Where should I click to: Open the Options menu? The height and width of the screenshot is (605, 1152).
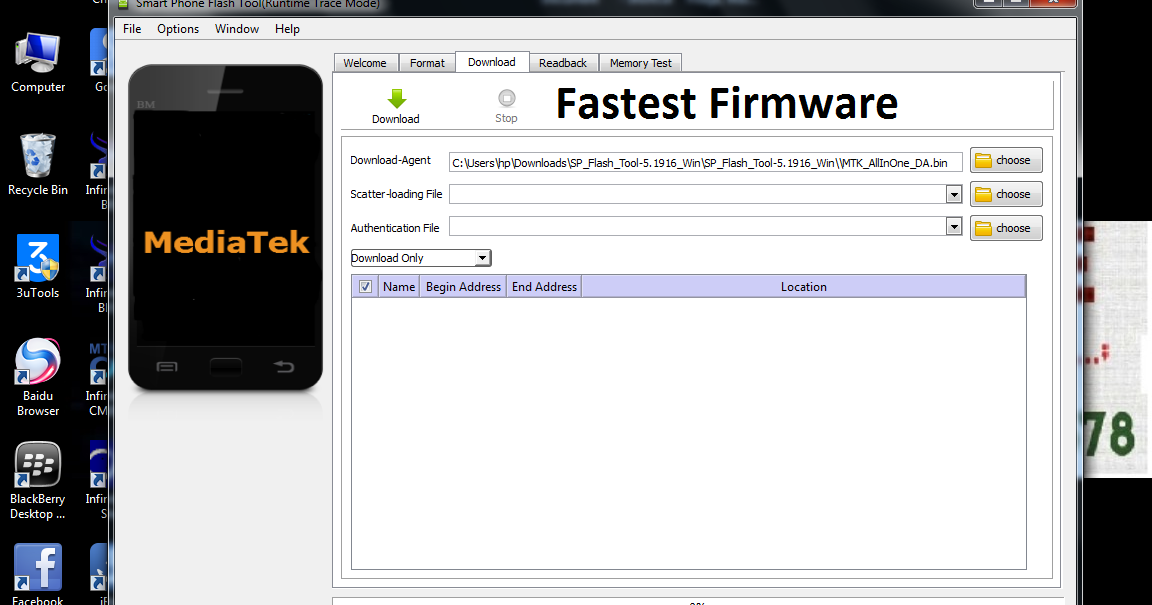[177, 29]
